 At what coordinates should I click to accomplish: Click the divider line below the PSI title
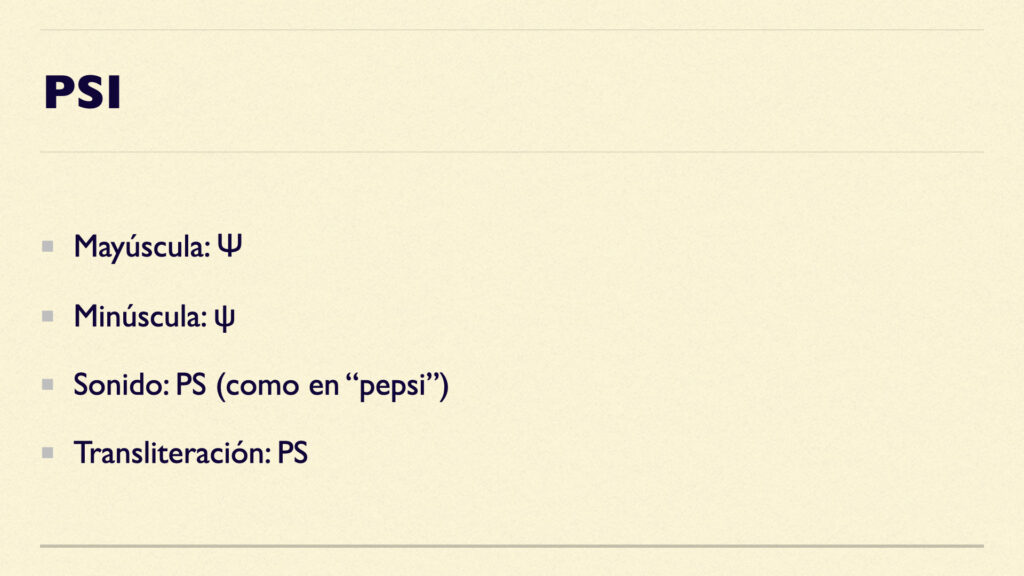point(511,152)
